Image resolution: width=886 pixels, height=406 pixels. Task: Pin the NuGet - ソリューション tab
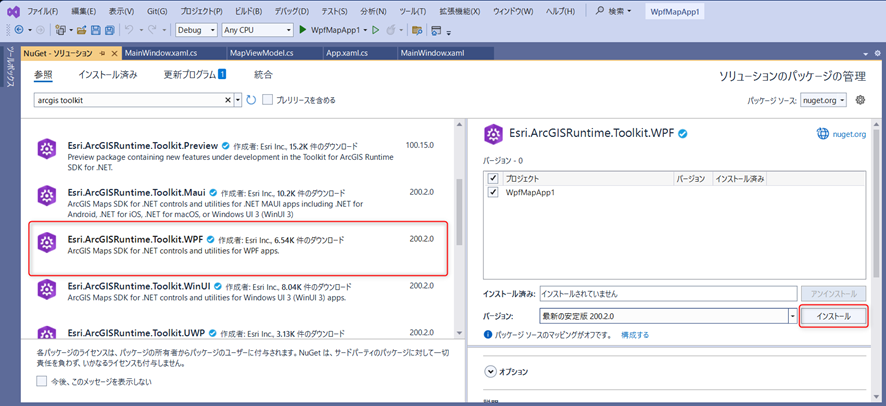(102, 54)
